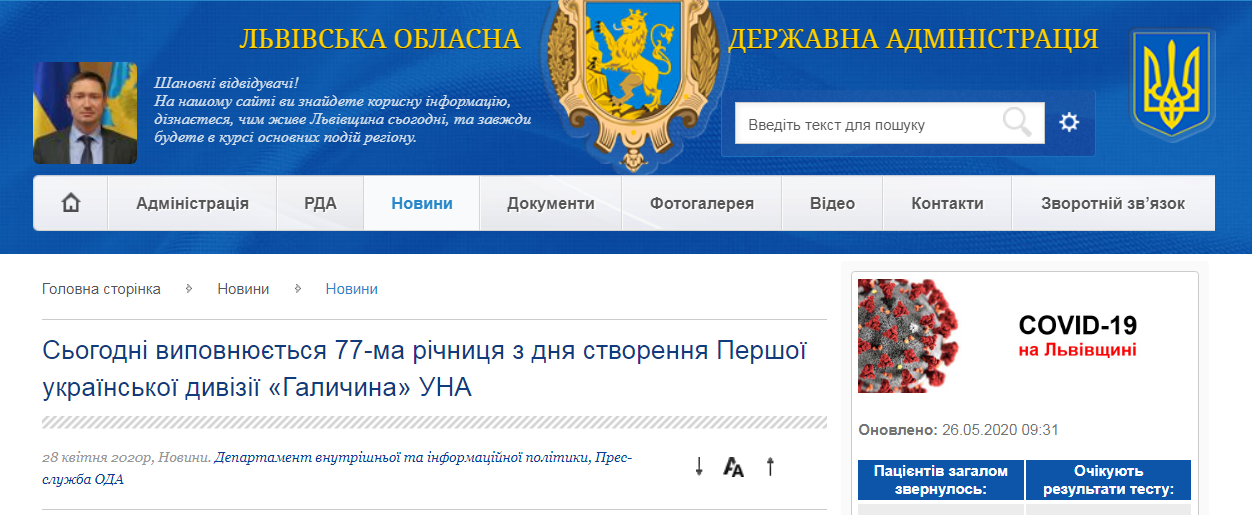
Task: Increase font size with up arrow
Action: (770, 466)
